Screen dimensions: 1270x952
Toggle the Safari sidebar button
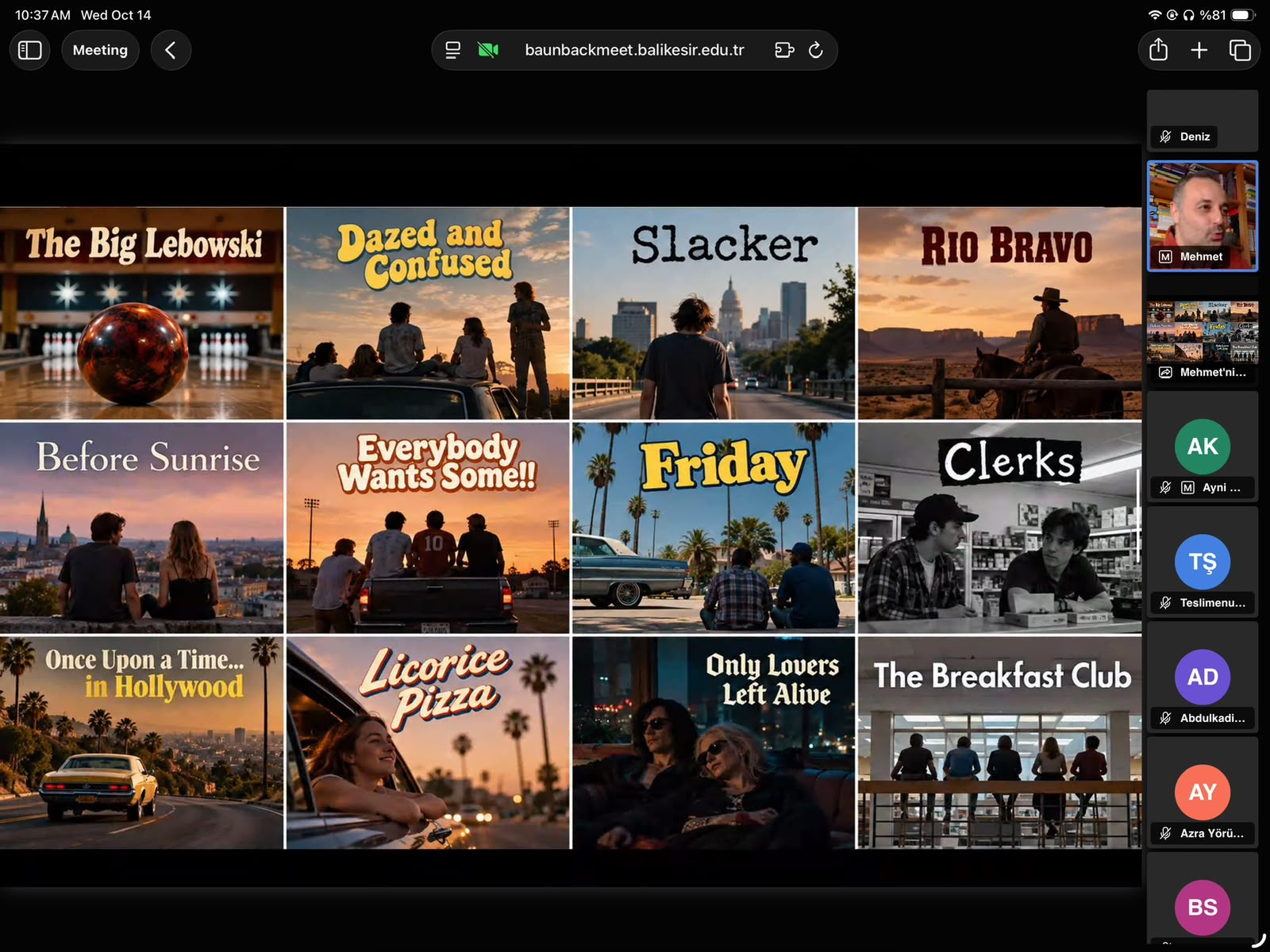(30, 50)
